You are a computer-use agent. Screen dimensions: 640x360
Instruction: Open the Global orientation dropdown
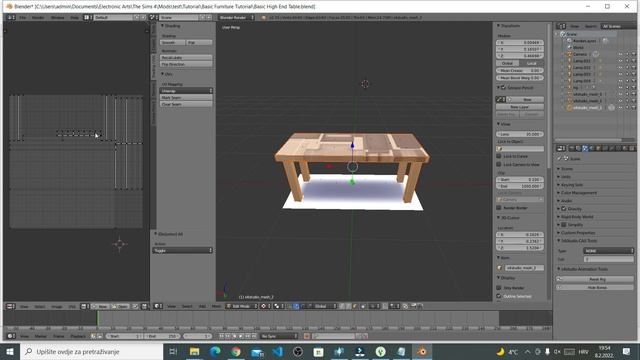324,306
